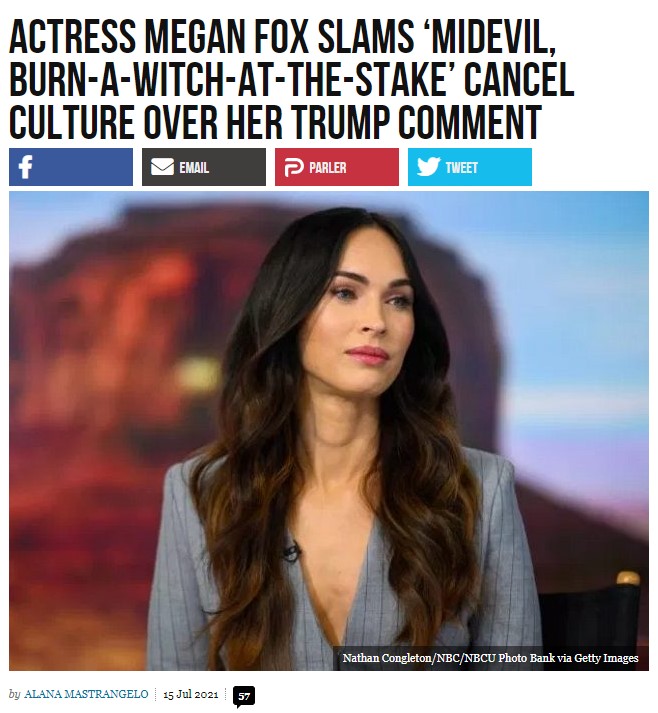Click the "by" byline label
This screenshot has height=713, width=658.
coord(15,695)
